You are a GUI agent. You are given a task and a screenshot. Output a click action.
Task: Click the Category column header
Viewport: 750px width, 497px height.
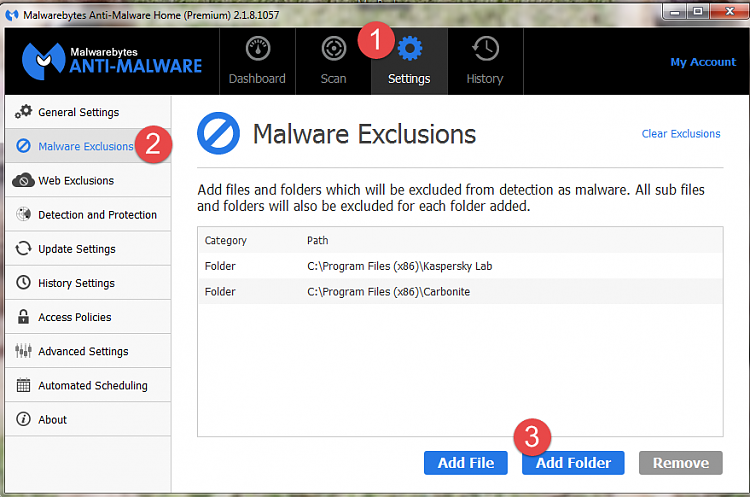[x=226, y=240]
